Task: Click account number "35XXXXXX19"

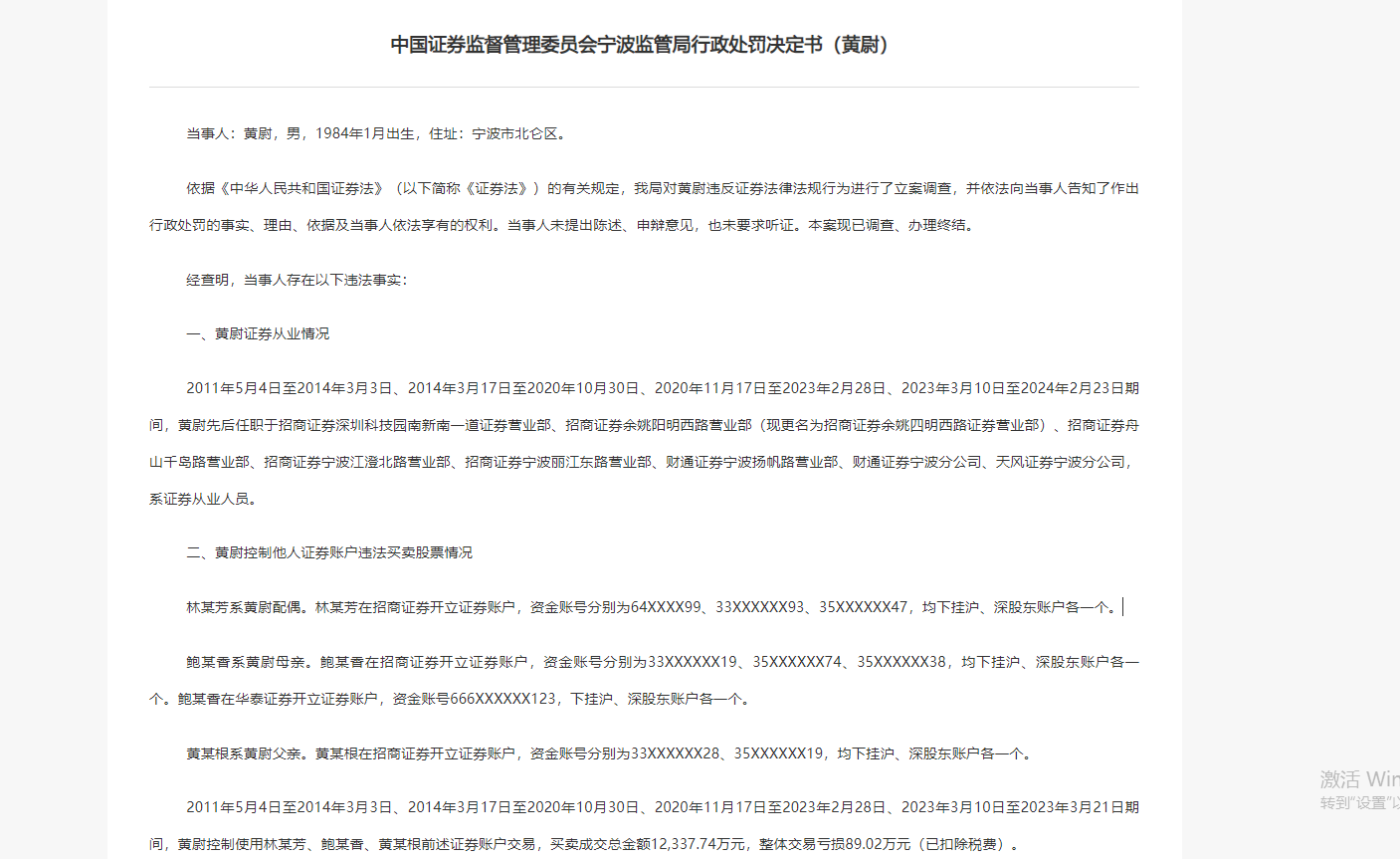Action: click(779, 753)
